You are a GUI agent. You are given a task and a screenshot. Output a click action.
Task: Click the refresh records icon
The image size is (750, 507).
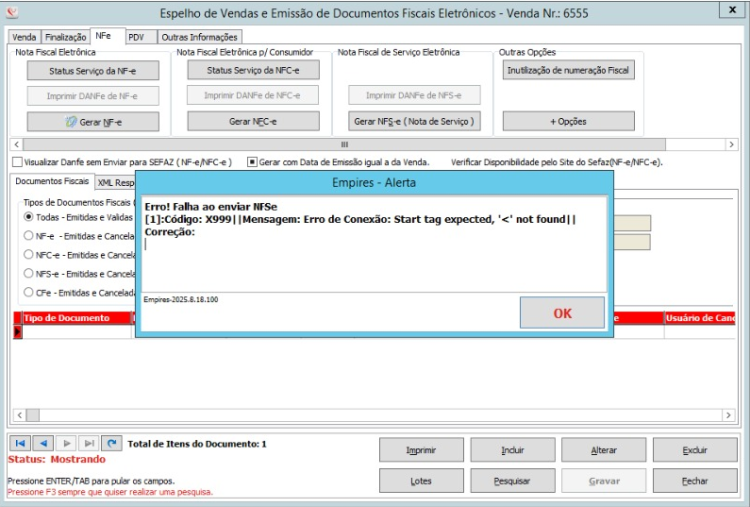[x=112, y=443]
